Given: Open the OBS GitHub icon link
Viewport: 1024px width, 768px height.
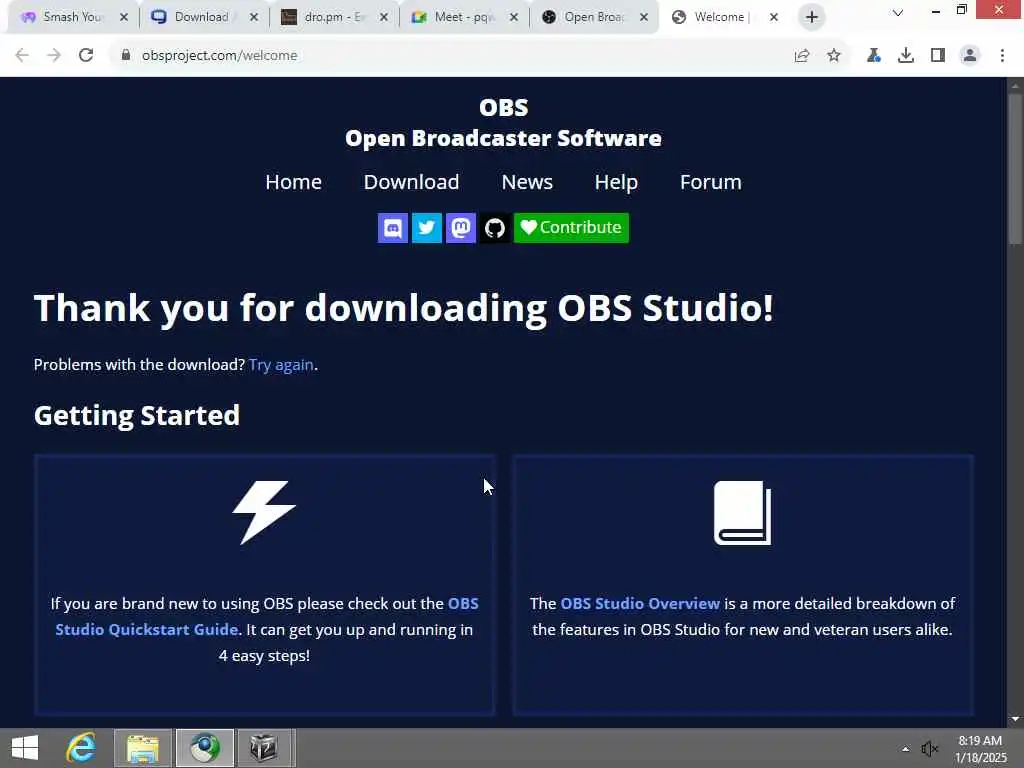Looking at the screenshot, I should 494,228.
